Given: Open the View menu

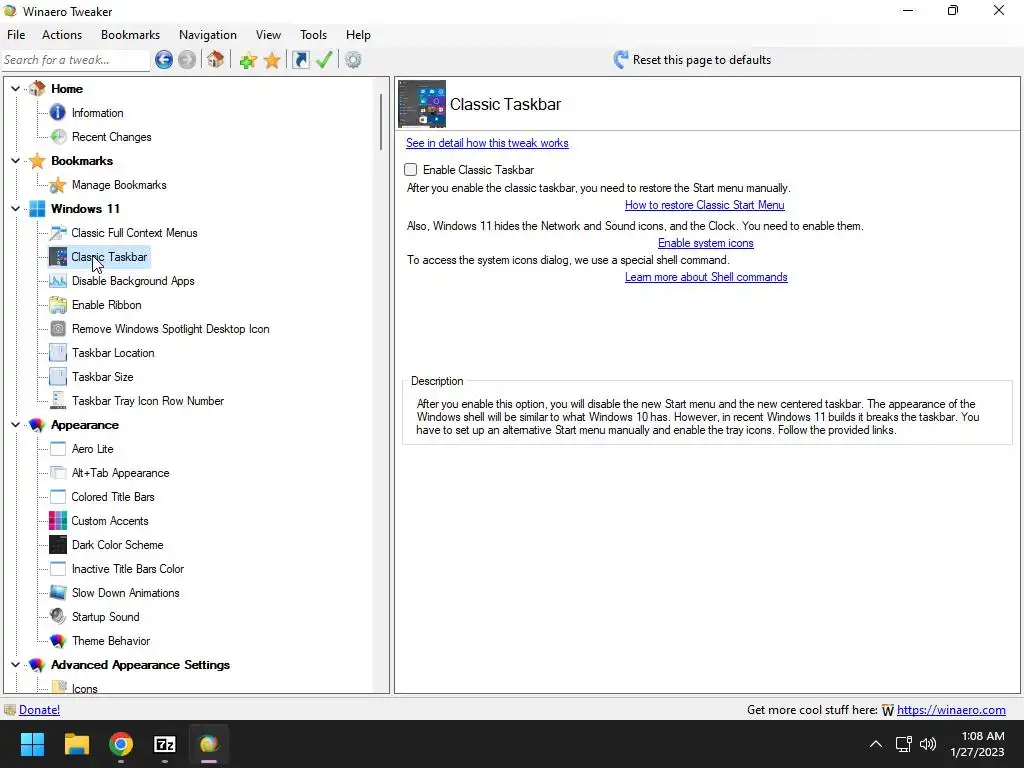Looking at the screenshot, I should click(268, 35).
